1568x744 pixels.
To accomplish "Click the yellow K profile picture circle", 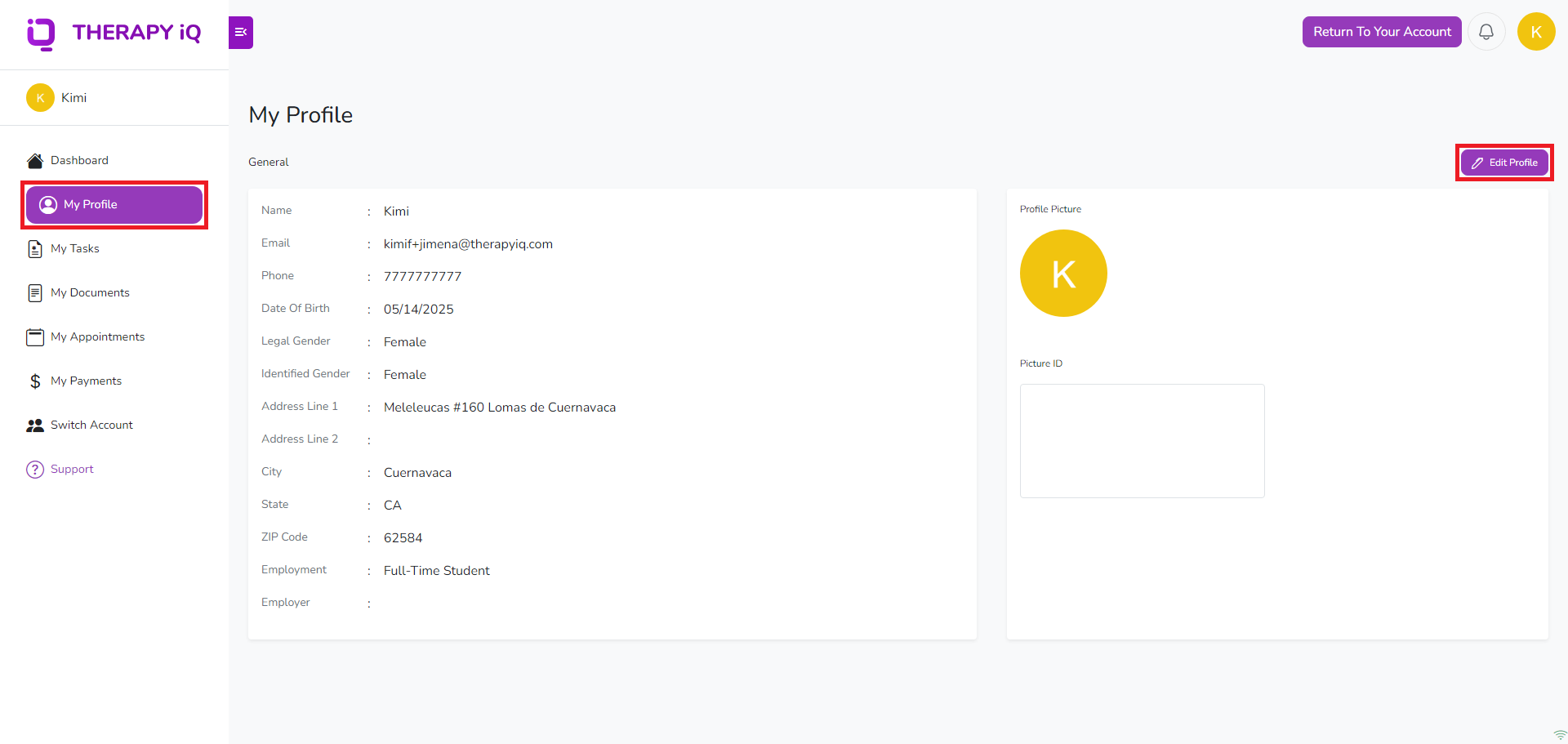I will [1062, 273].
